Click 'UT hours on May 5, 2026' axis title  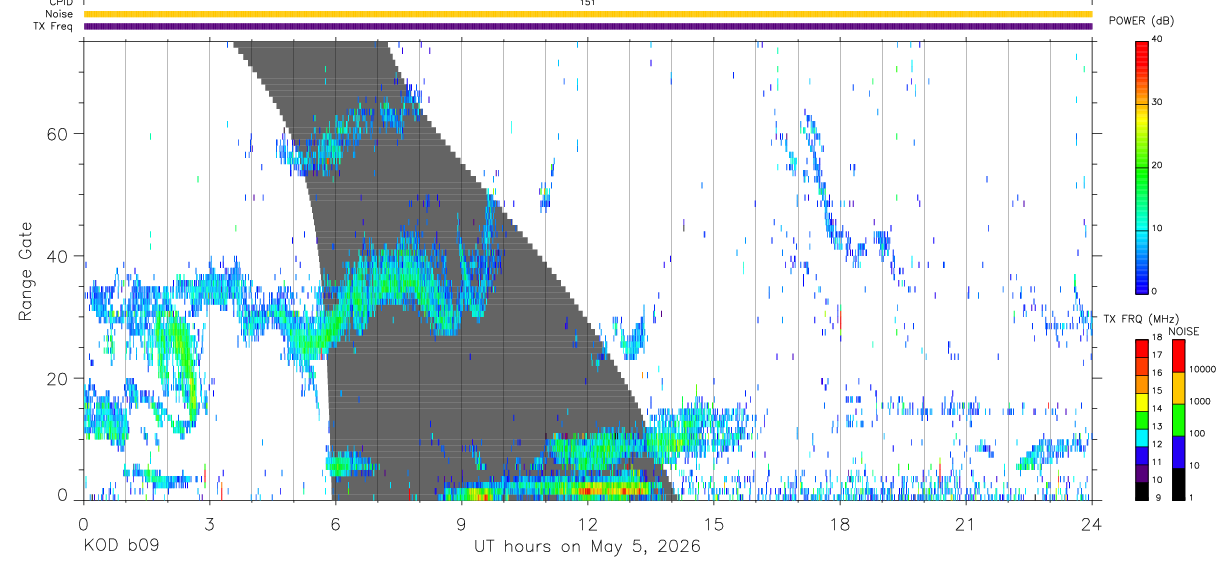[587, 547]
